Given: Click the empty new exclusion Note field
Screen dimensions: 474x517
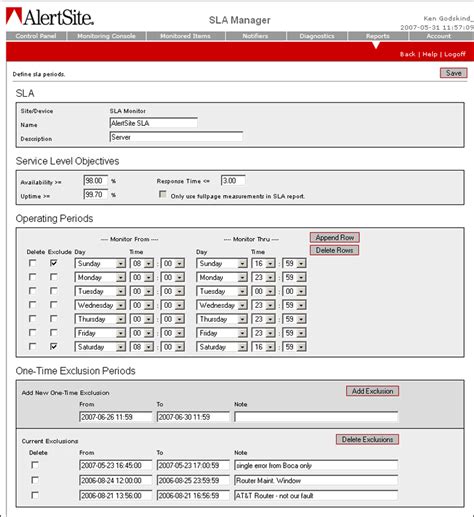Looking at the screenshot, I should coord(316,417).
